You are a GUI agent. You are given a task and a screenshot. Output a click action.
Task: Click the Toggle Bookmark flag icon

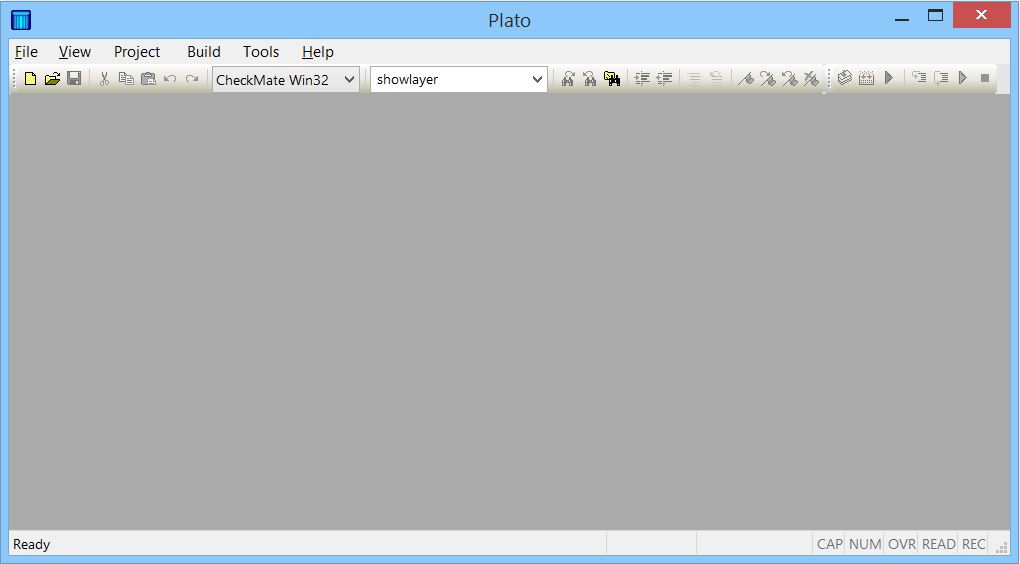tap(745, 79)
